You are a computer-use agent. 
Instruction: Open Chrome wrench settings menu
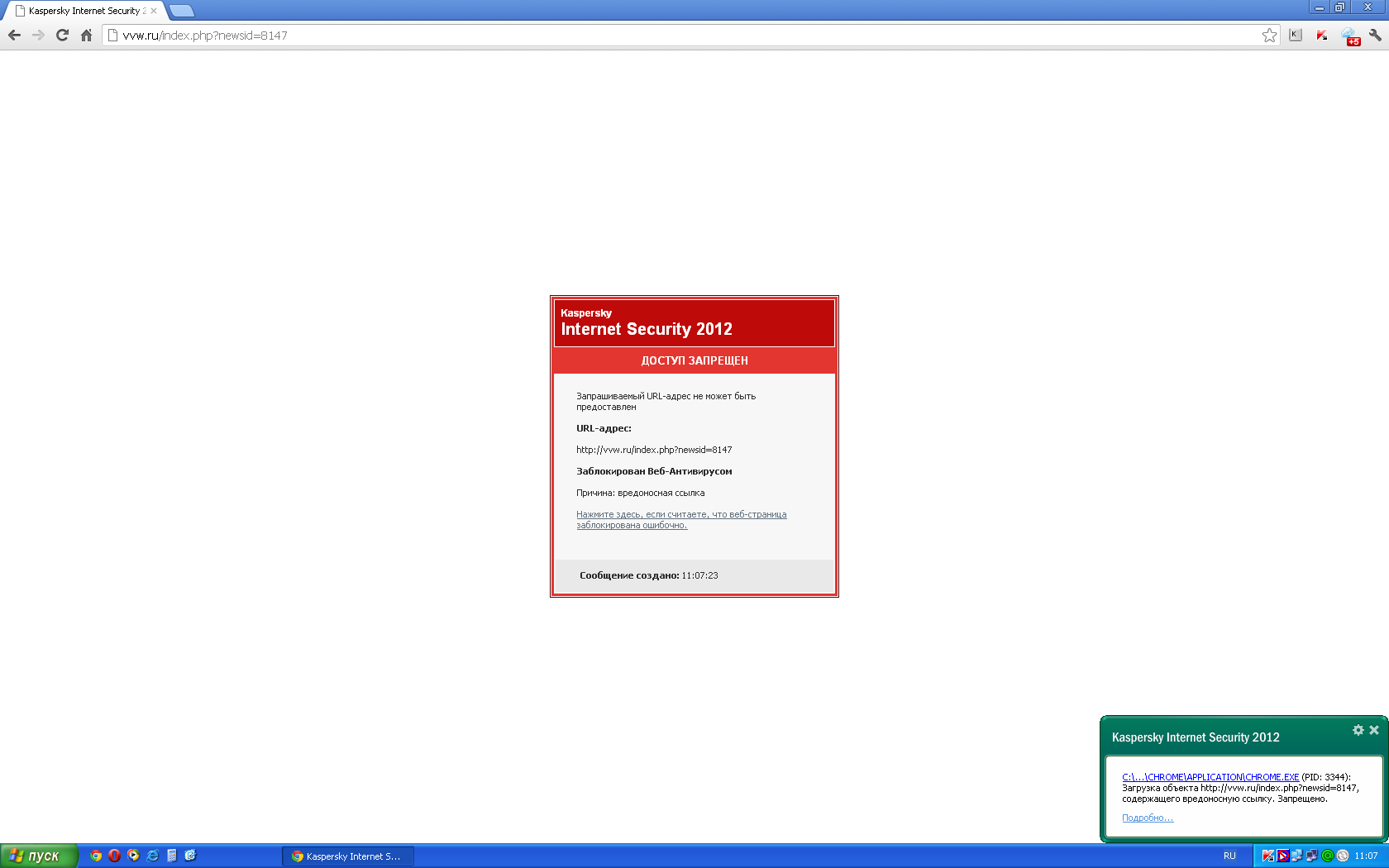point(1375,35)
